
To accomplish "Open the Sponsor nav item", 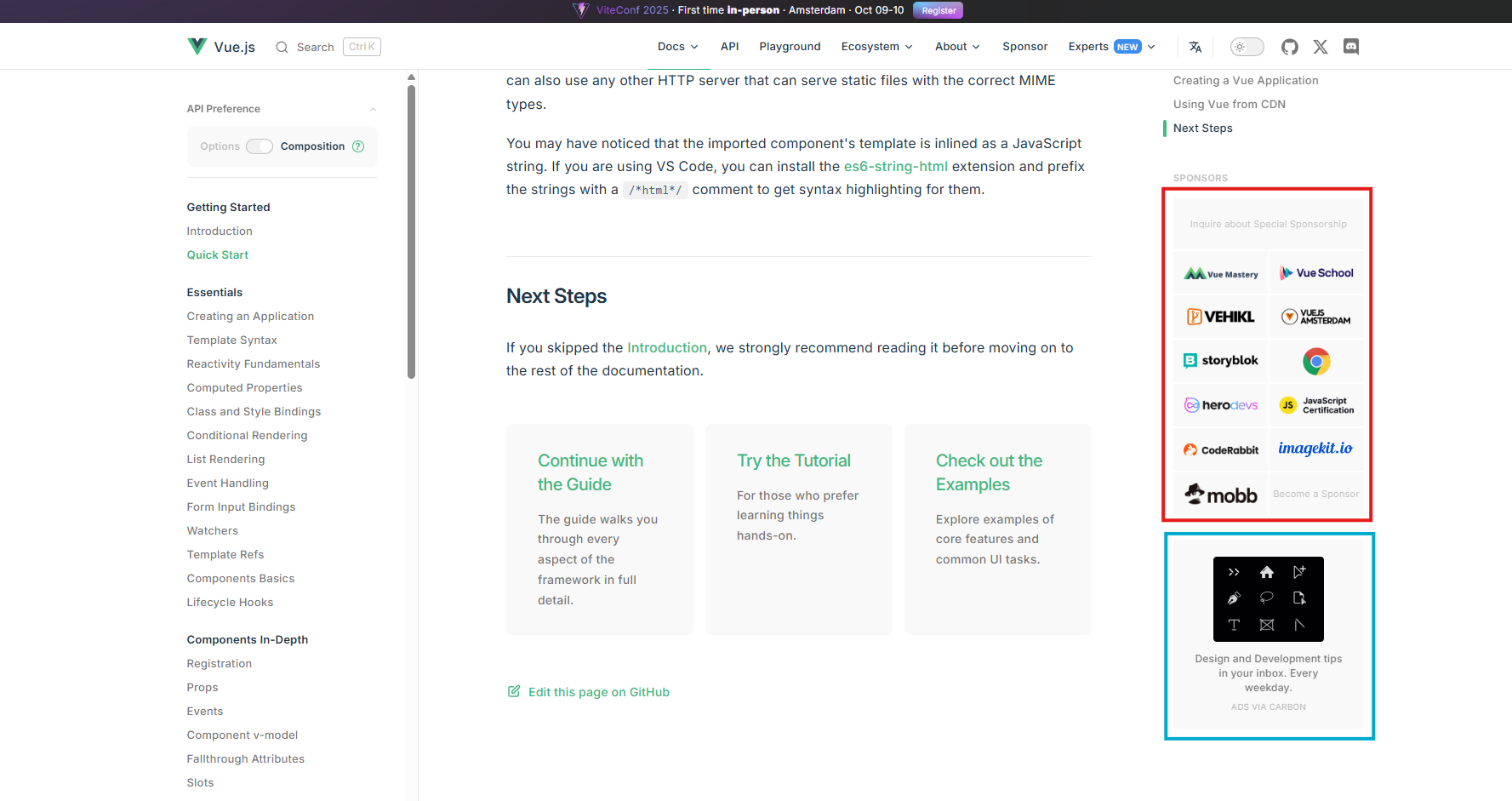I will tap(1024, 47).
